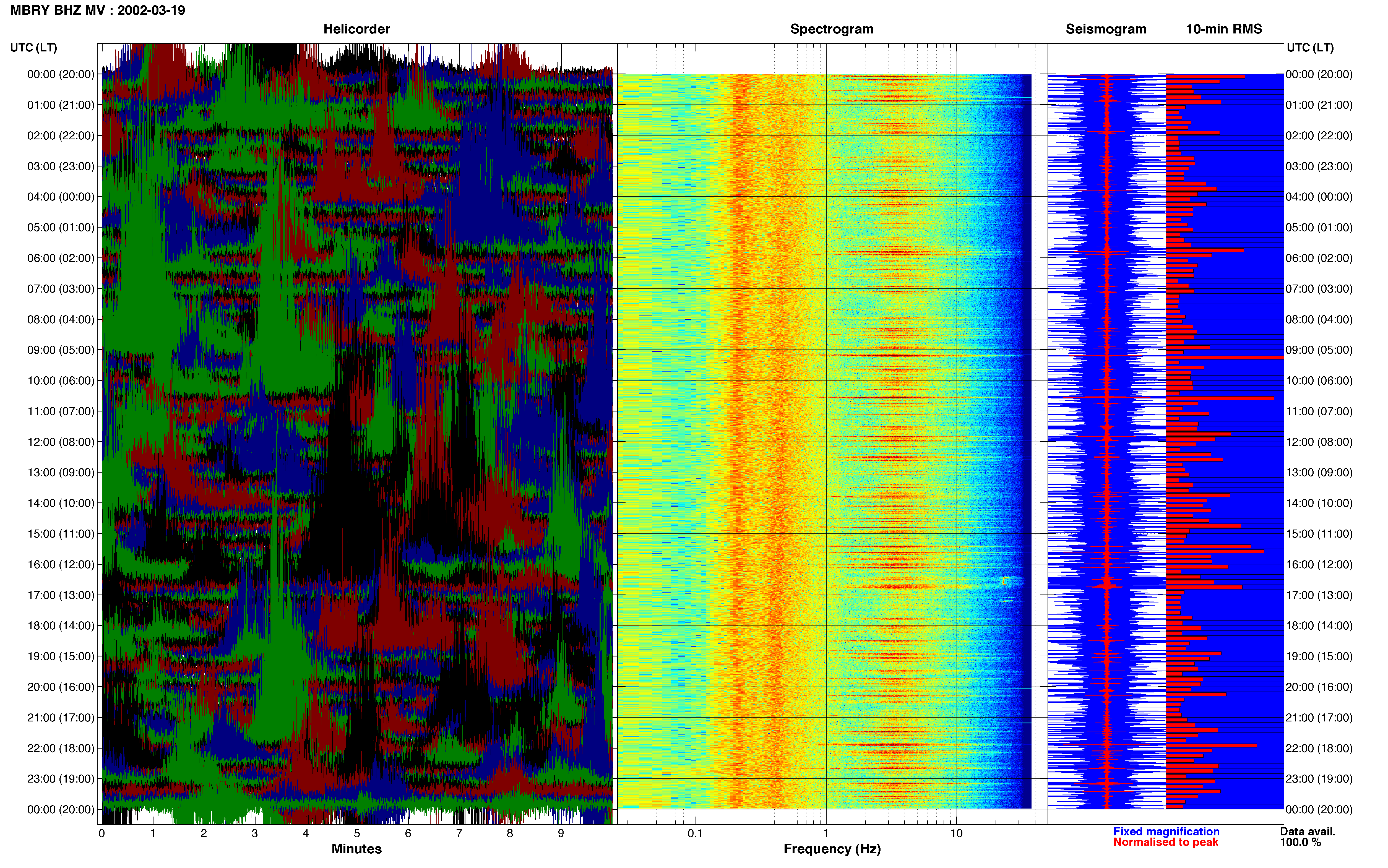Click '18:00 (14:00)' on the right RMS axis
1388x868 pixels.
tap(1319, 626)
